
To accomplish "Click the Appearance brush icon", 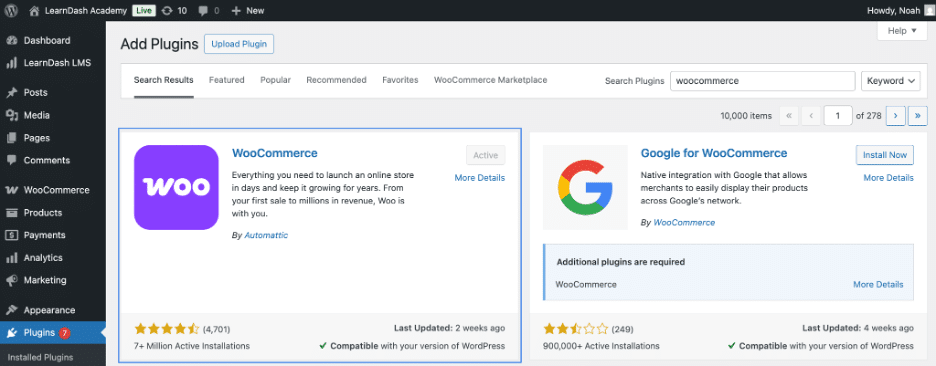I will (x=11, y=310).
